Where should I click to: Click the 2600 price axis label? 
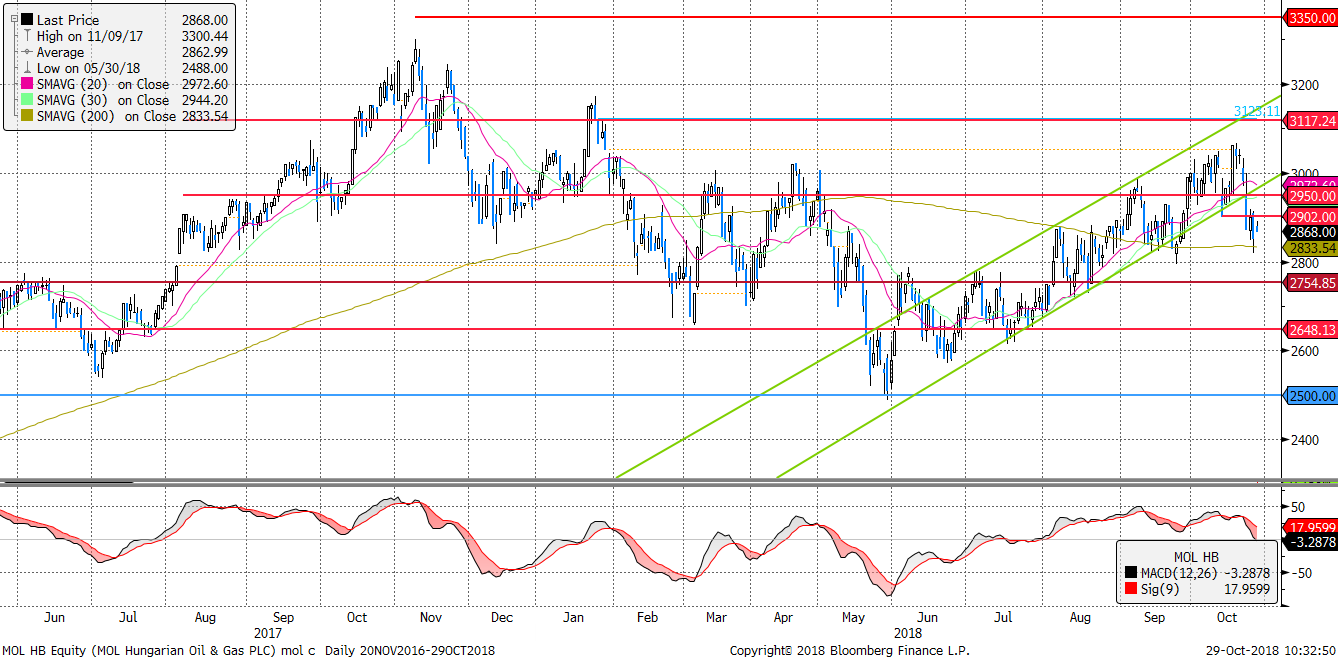point(1303,352)
